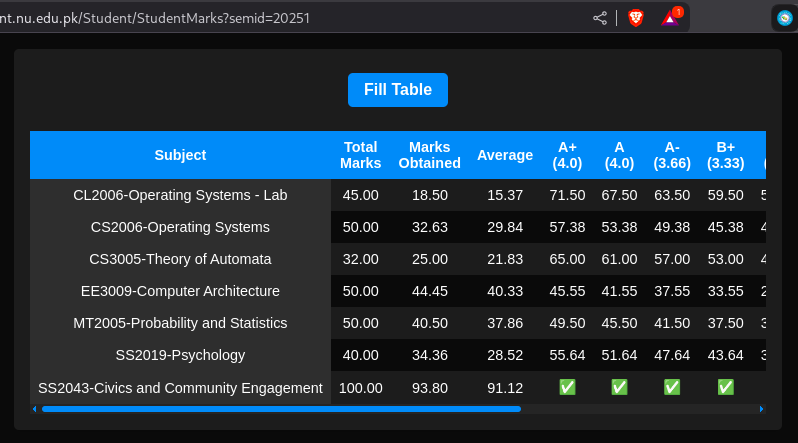Click the Fill Table button
Image resolution: width=798 pixels, height=443 pixels.
pos(398,90)
